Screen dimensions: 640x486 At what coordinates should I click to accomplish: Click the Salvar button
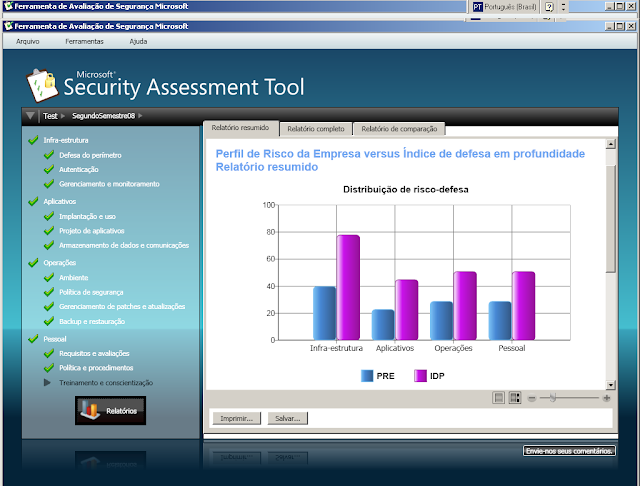pyautogui.click(x=288, y=419)
